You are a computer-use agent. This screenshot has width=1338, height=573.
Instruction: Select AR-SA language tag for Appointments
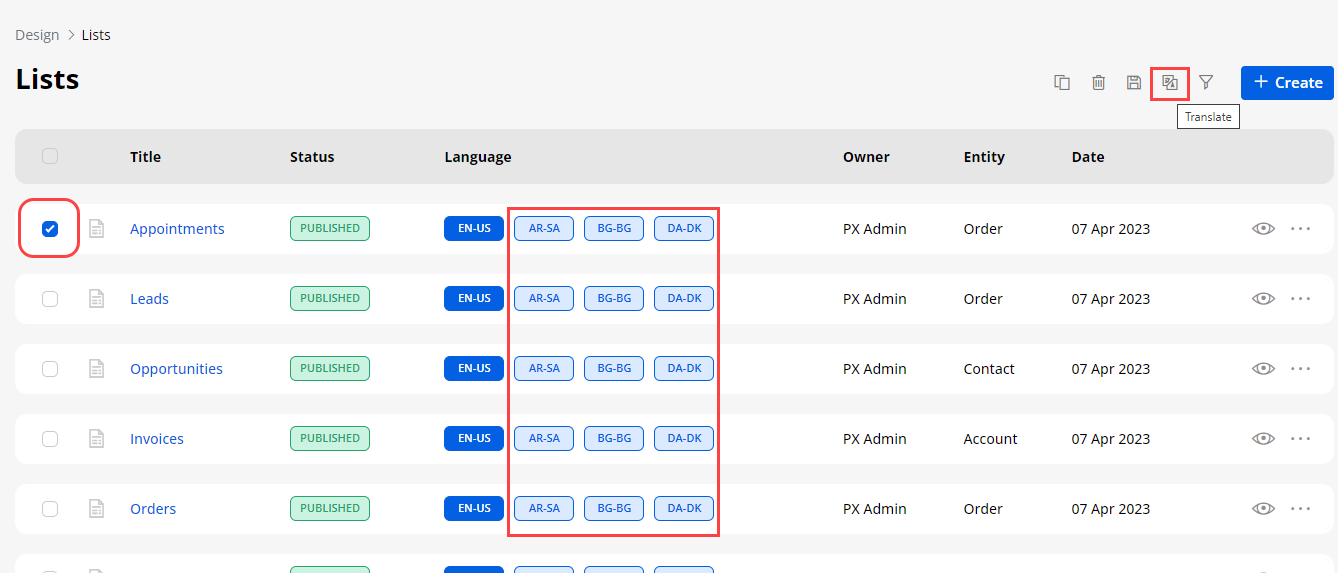[544, 229]
